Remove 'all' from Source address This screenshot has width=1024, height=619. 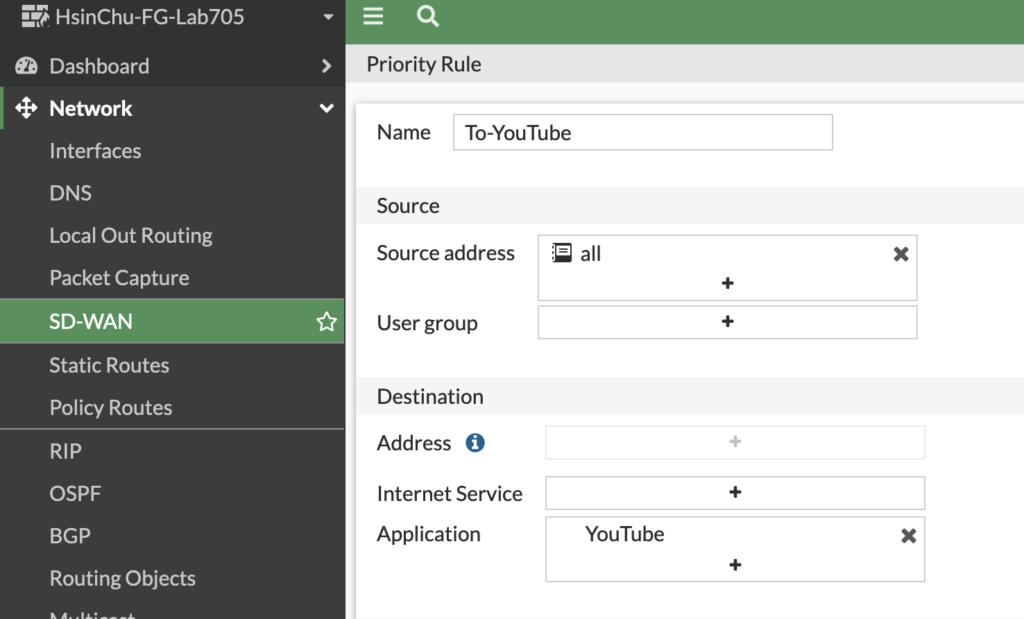[900, 254]
